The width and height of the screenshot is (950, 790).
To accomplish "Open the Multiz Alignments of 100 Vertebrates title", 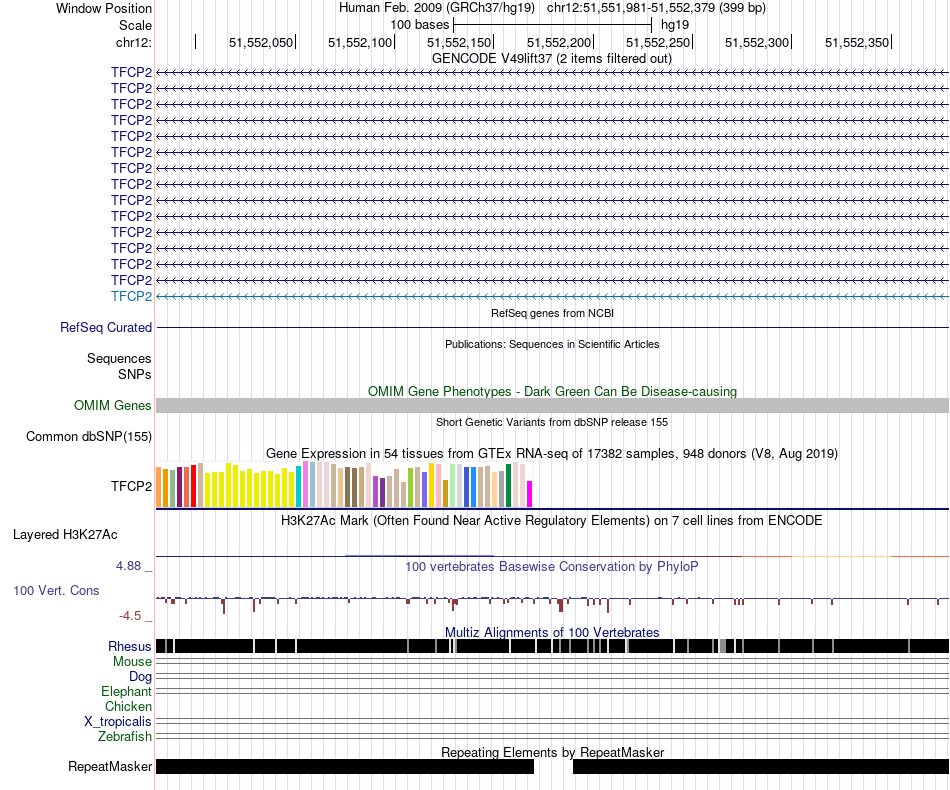I will pos(552,632).
